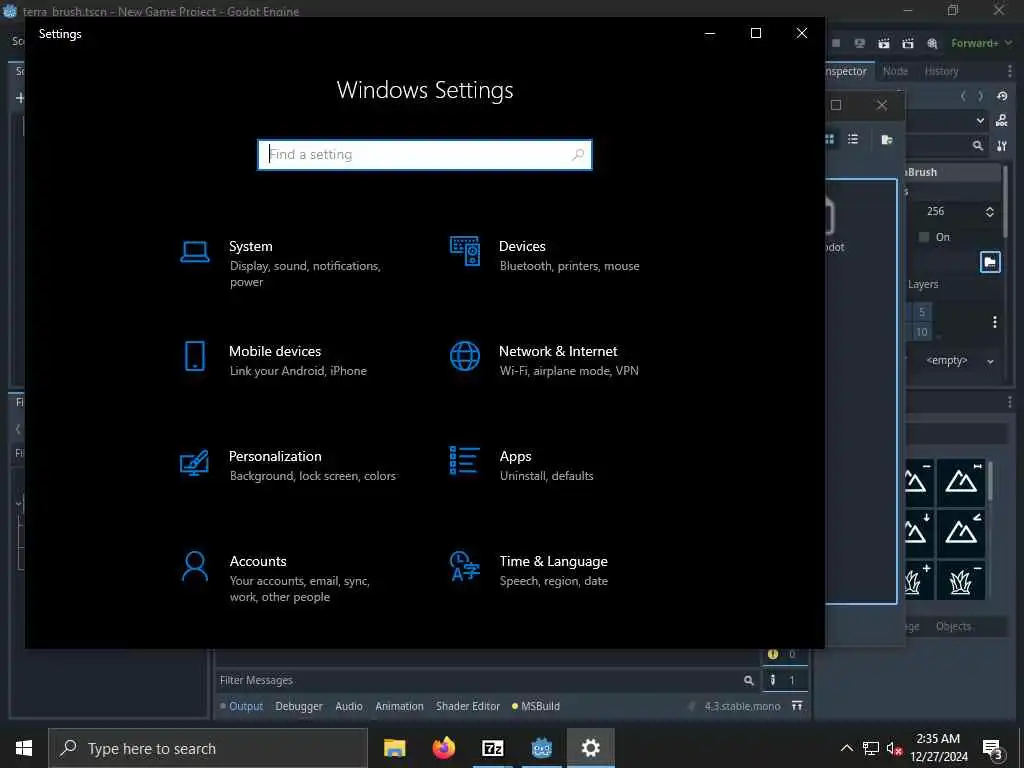Click Godot's stop running project icon
The height and width of the screenshot is (768, 1024).
tap(836, 43)
